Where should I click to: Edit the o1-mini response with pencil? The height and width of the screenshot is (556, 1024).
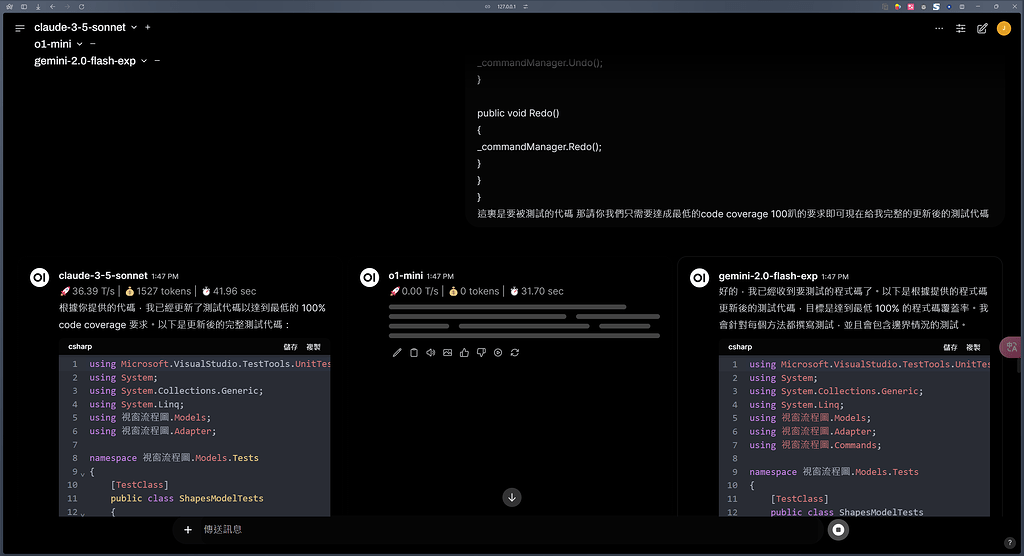point(397,353)
